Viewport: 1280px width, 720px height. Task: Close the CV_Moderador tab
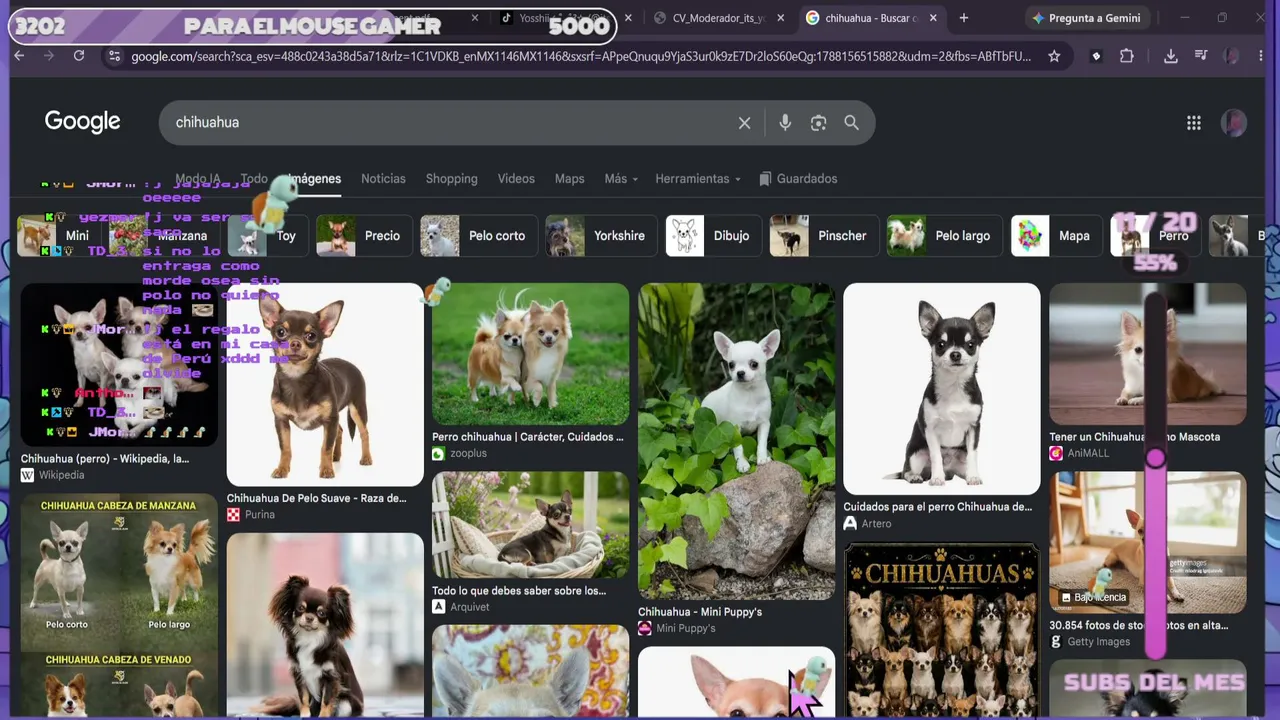pyautogui.click(x=781, y=18)
